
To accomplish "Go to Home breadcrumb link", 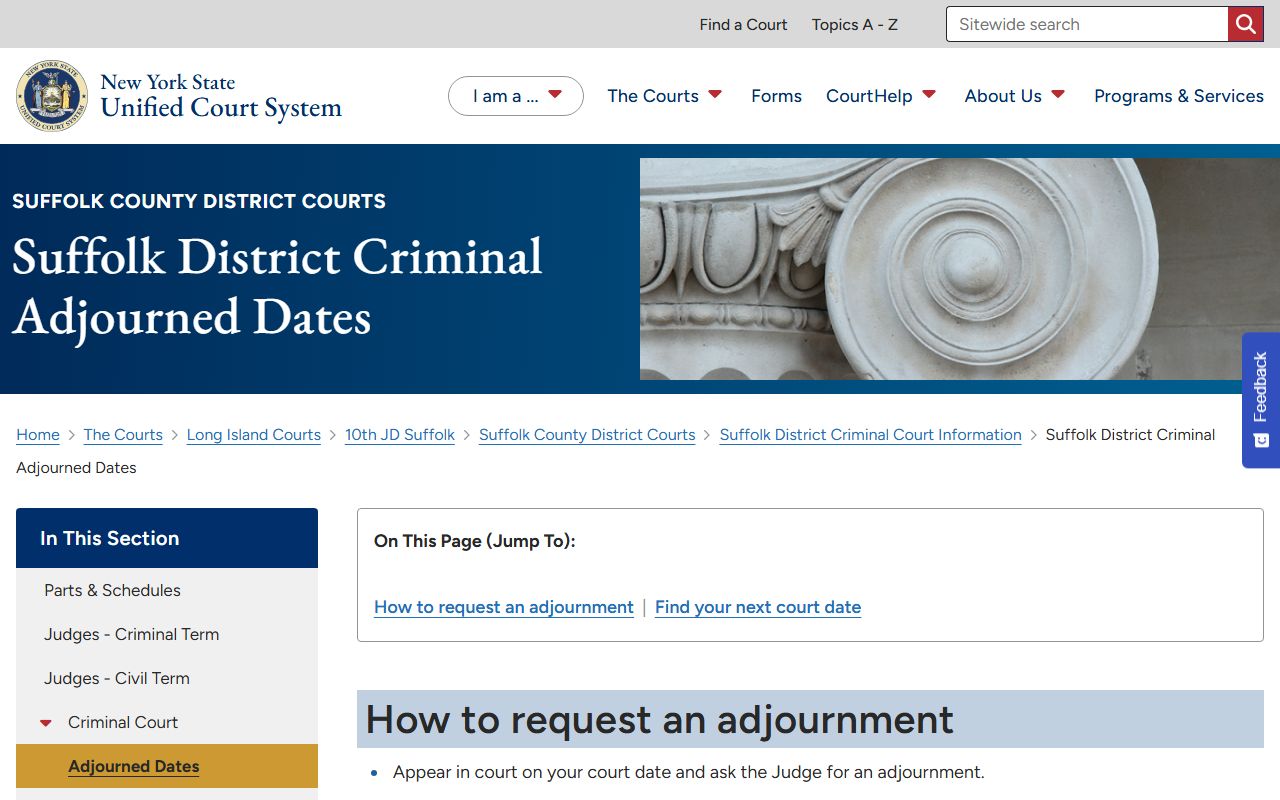I will click(38, 435).
